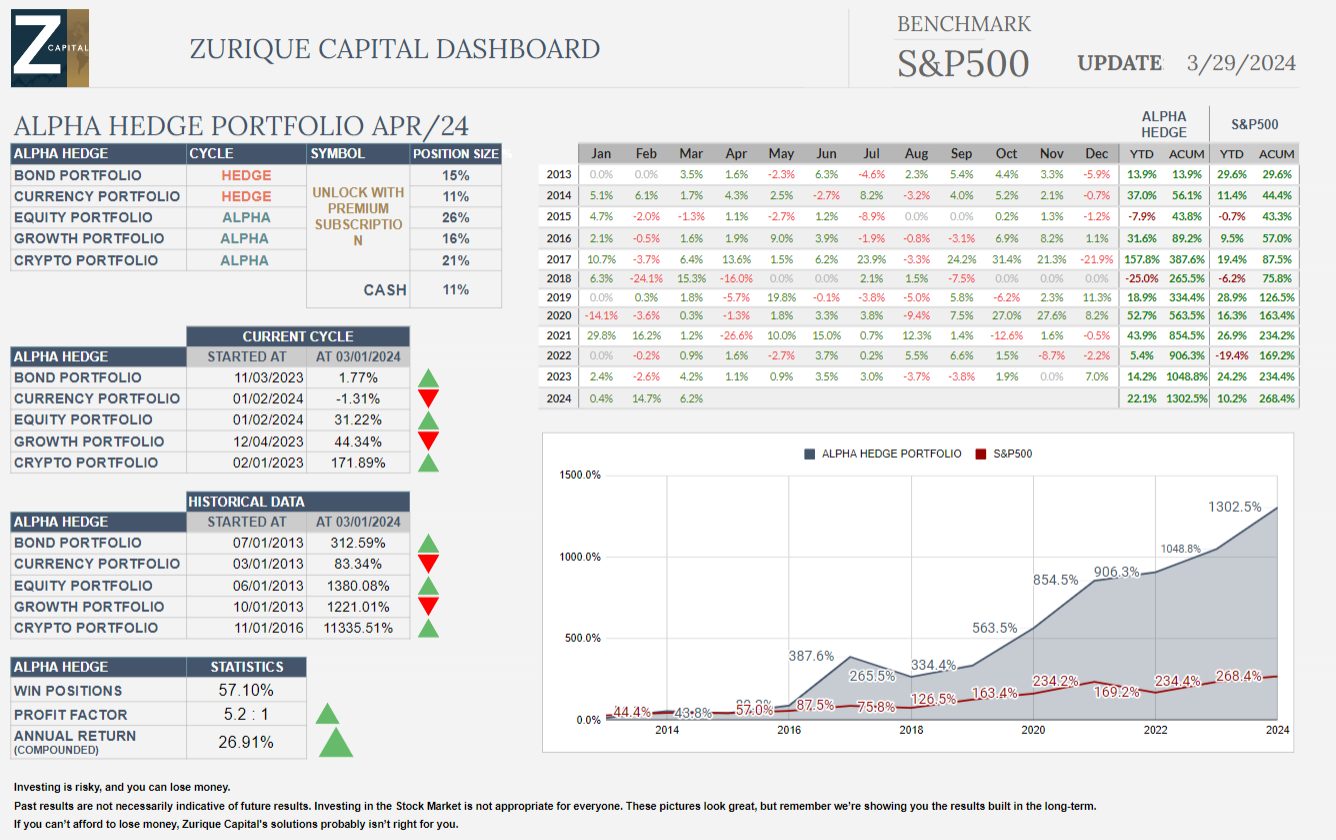Click the update date 3/29/2024
Viewport: 1336px width, 840px height.
[1241, 63]
